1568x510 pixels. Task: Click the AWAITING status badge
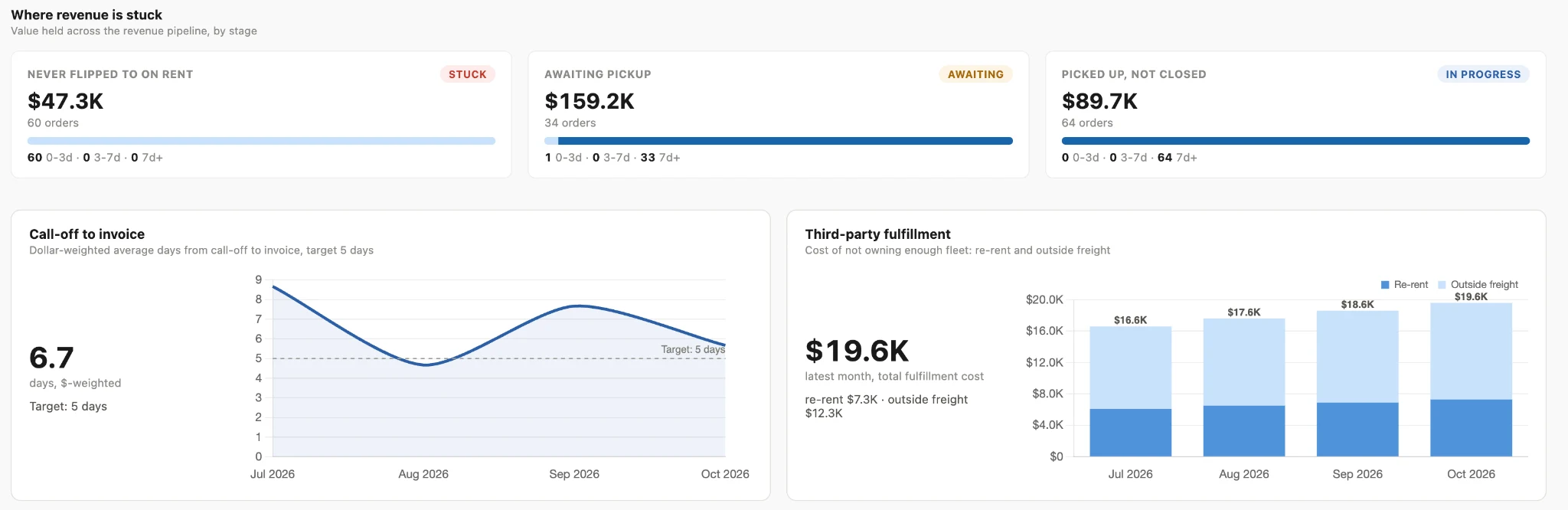tap(975, 74)
